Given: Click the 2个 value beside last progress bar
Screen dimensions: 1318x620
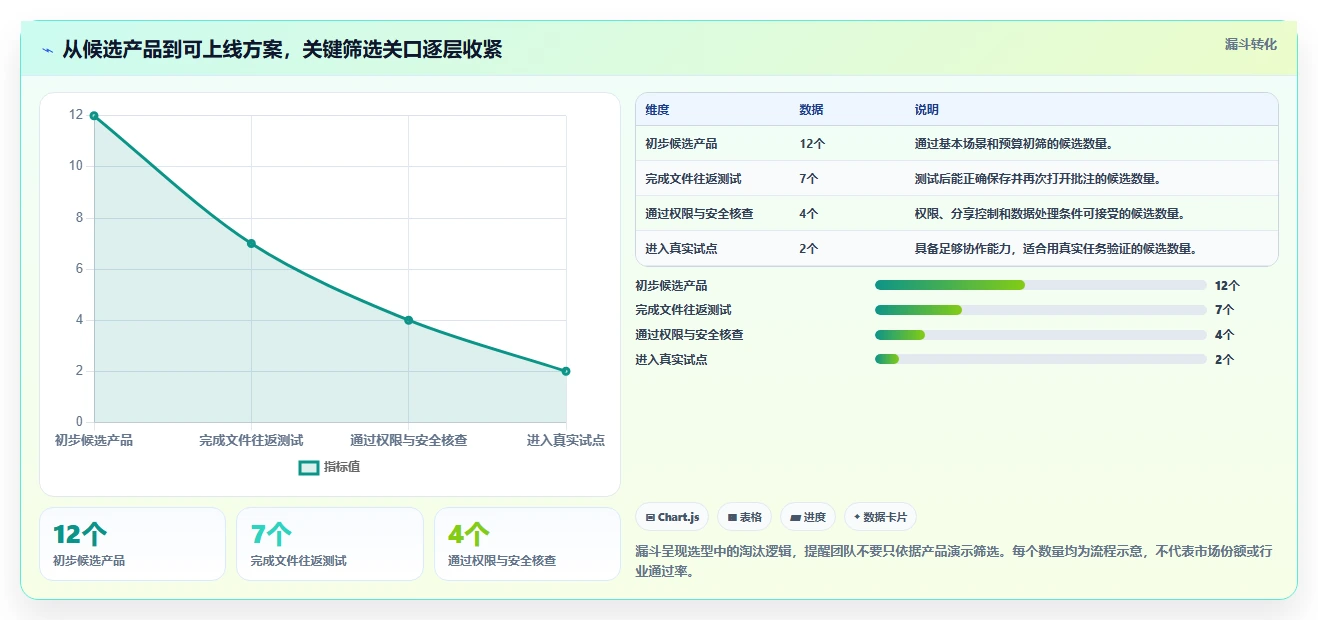Looking at the screenshot, I should [1224, 359].
